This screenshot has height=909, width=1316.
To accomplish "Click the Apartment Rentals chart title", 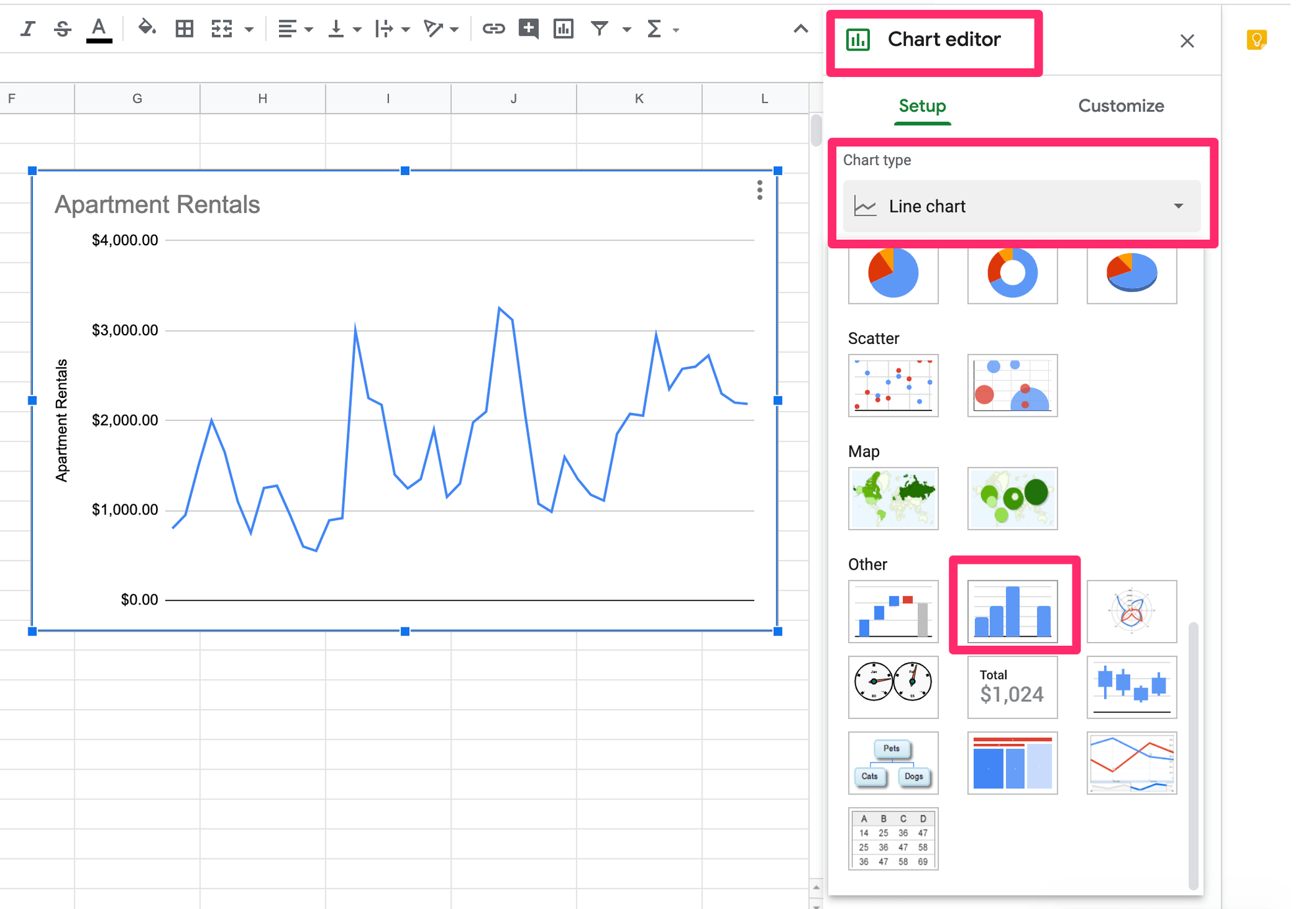I will 157,205.
